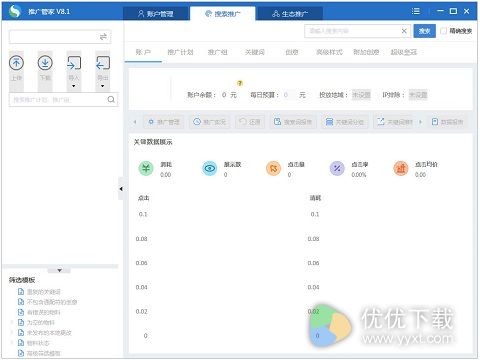Screen dimensions: 480x360
Task: Expand the 未发布的本地更改 tree node
Action: [x=12, y=333]
